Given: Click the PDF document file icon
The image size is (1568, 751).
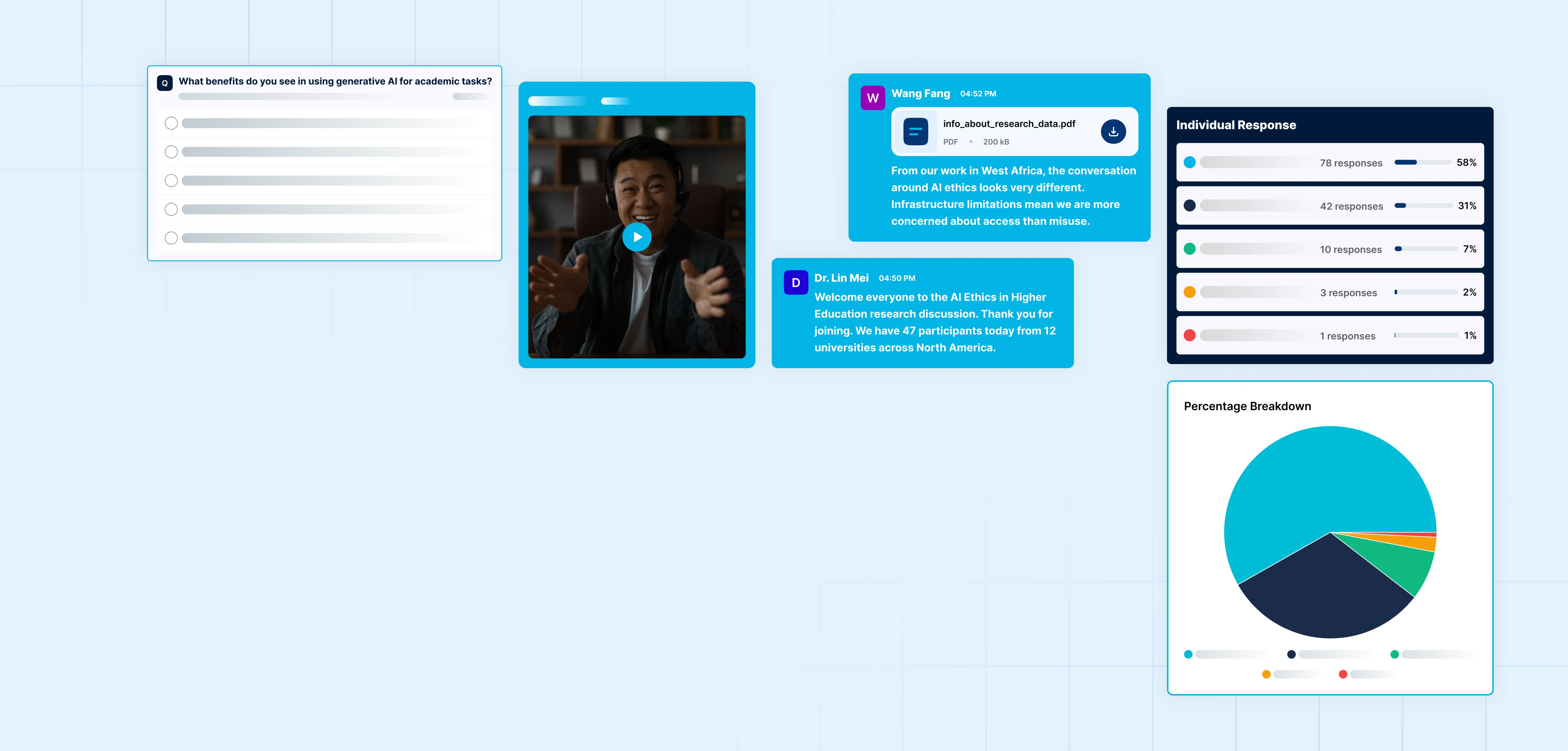Looking at the screenshot, I should (915, 131).
